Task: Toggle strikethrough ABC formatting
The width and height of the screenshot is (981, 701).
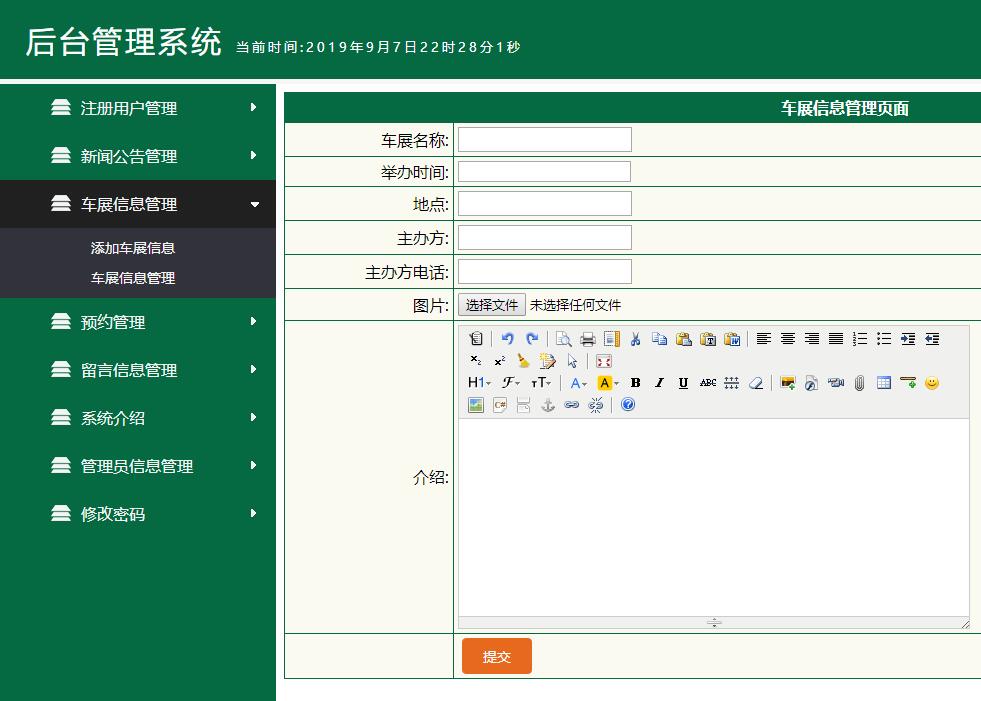Action: 708,383
